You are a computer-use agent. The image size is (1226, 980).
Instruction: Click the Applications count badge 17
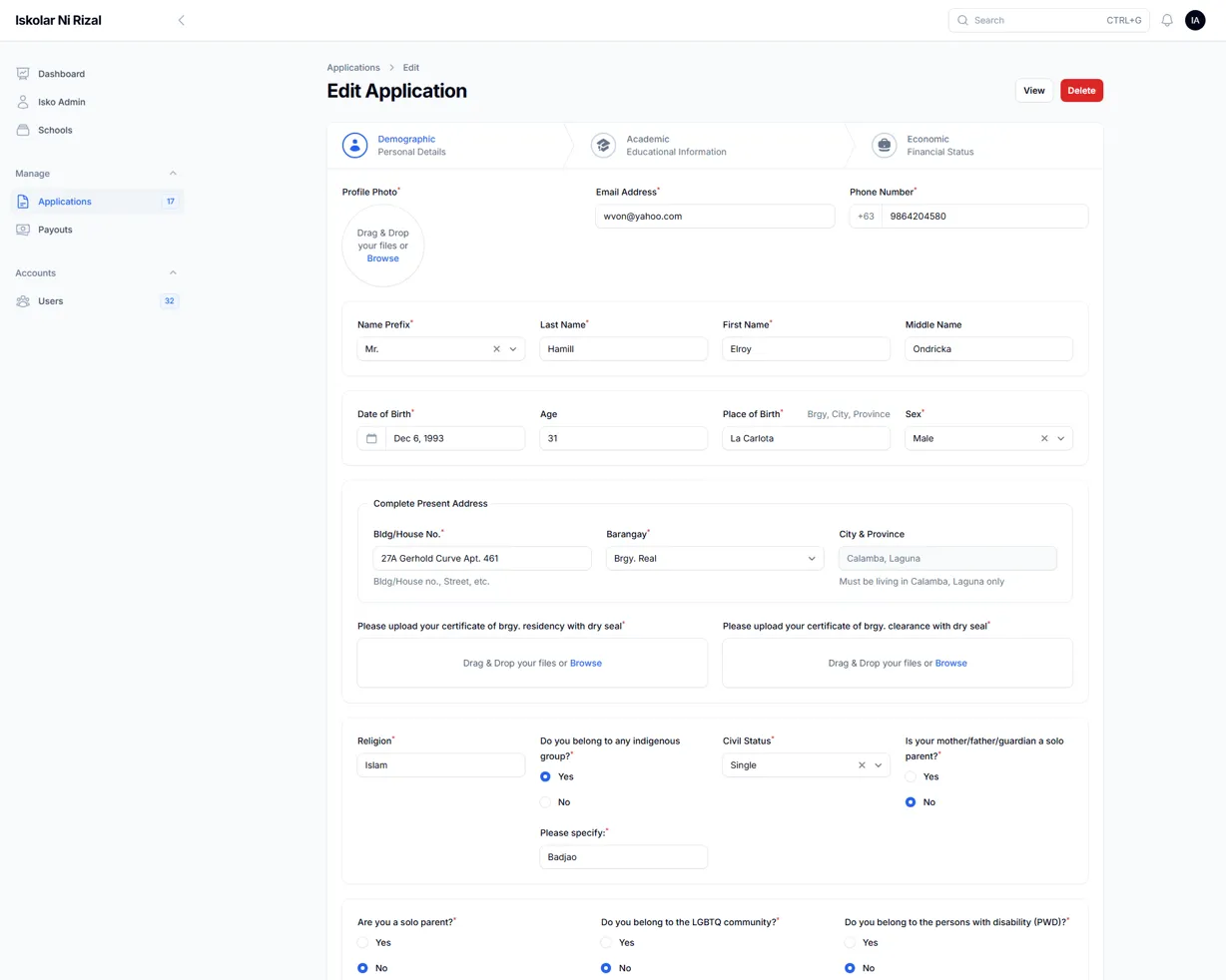tap(171, 202)
